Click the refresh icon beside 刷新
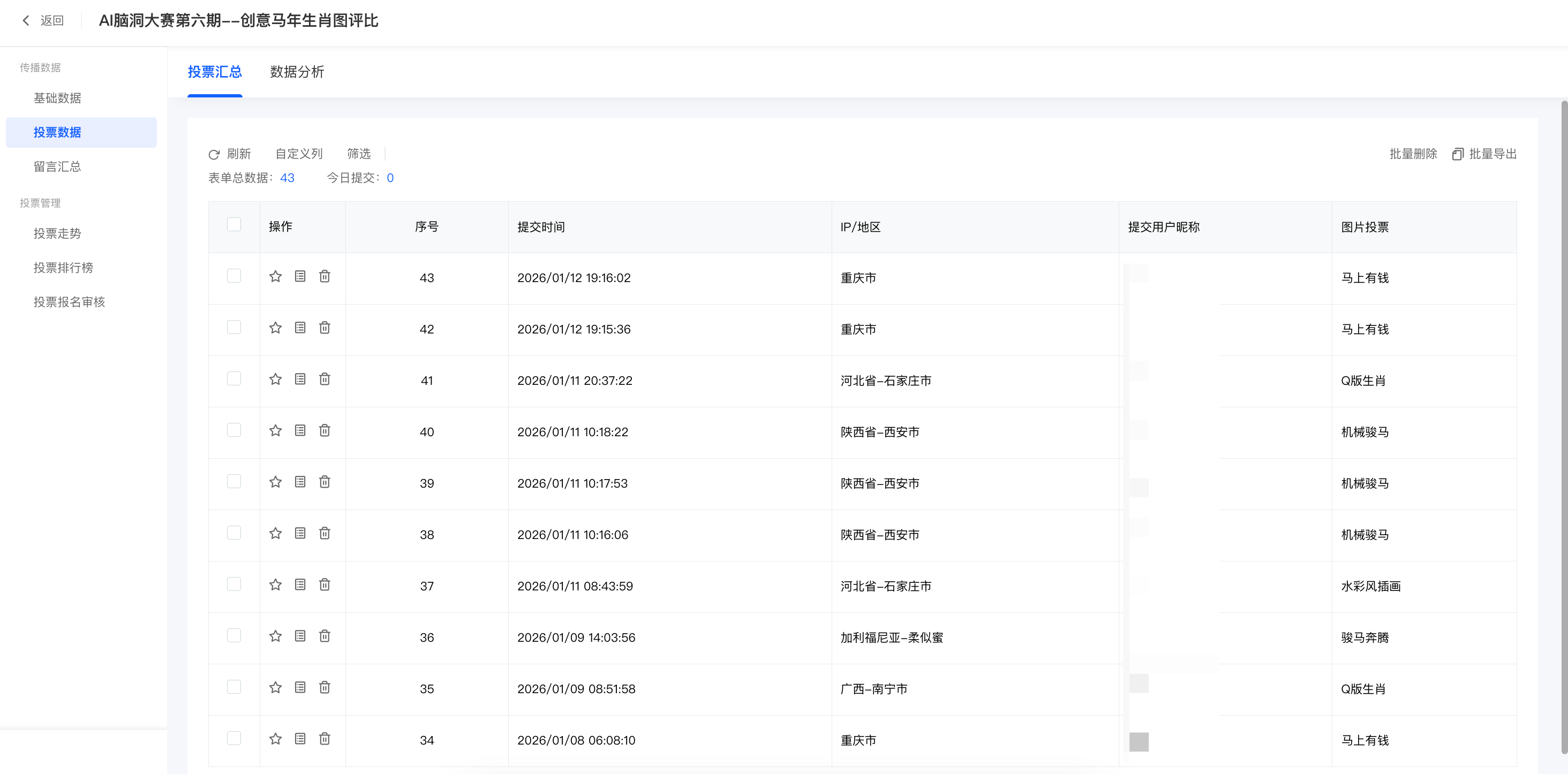This screenshot has height=774, width=1568. tap(214, 155)
